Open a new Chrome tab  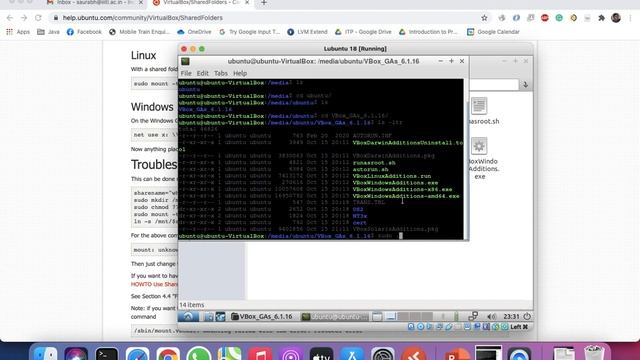[264, 3]
